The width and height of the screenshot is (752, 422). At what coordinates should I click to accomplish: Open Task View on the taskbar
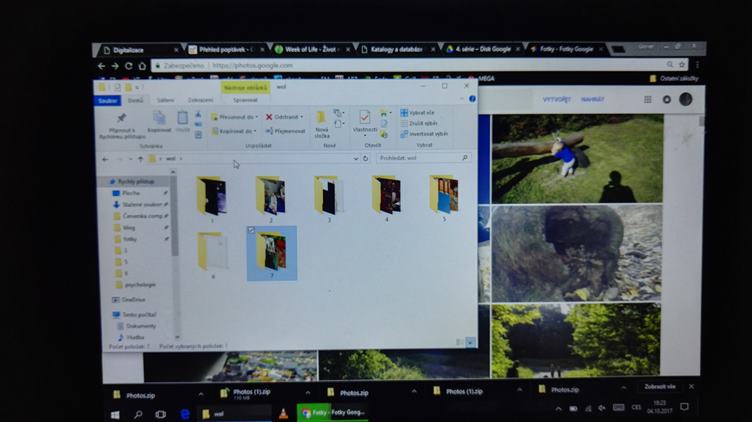tap(161, 414)
